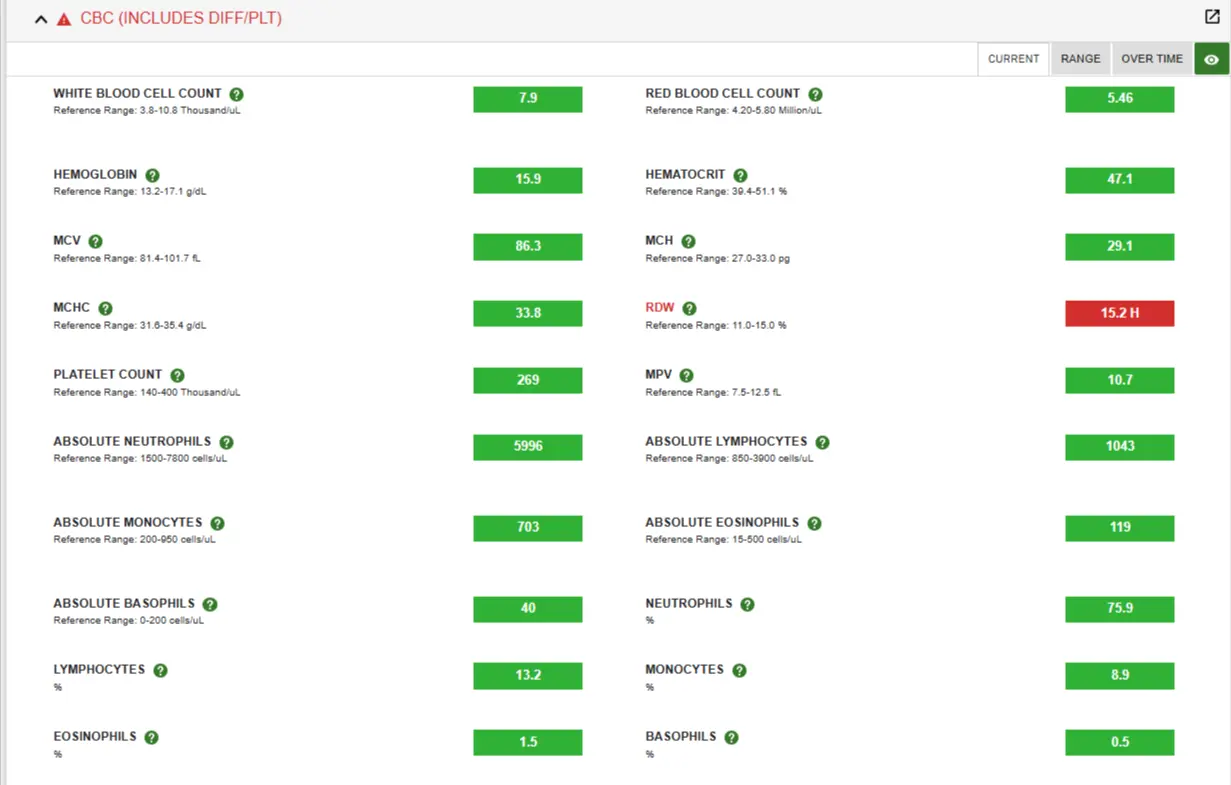Click the RDW help question mark icon
1231x785 pixels.
pyautogui.click(x=689, y=309)
